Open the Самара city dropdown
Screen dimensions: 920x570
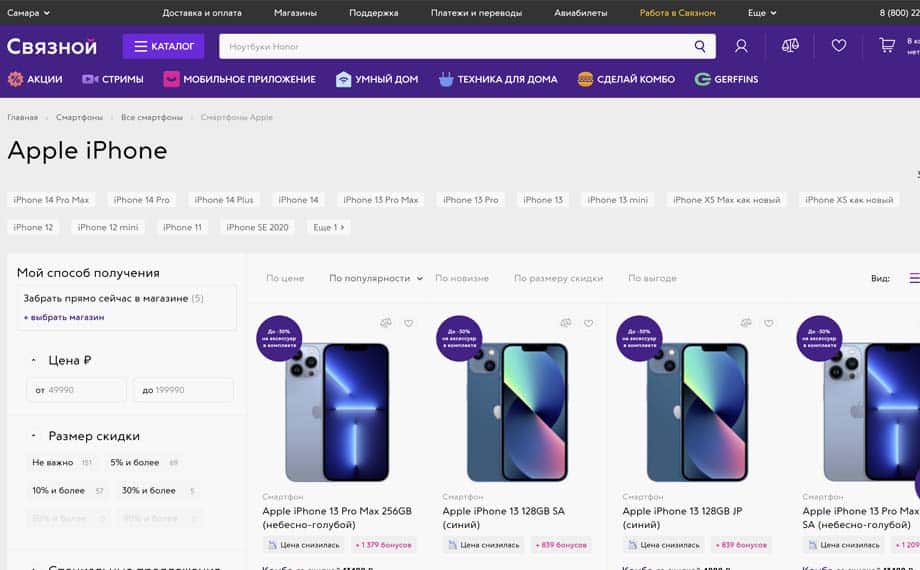click(28, 12)
